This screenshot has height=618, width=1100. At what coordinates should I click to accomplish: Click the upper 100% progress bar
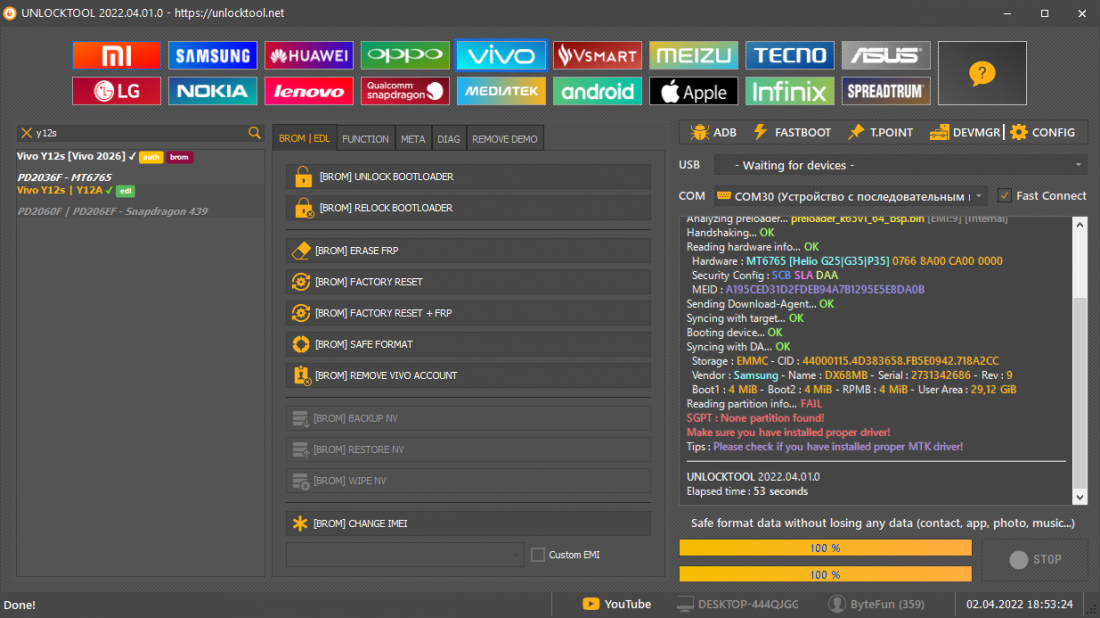(x=826, y=548)
